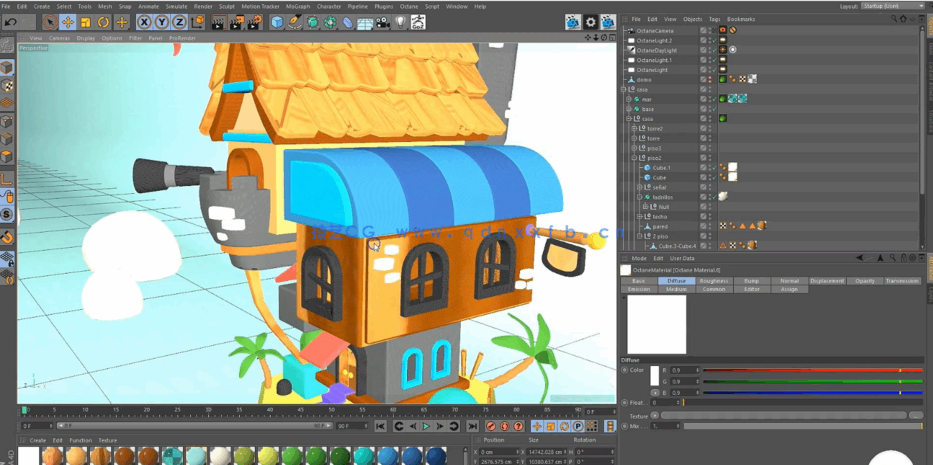Expand the techo group
This screenshot has width=933, height=465.
click(x=639, y=217)
